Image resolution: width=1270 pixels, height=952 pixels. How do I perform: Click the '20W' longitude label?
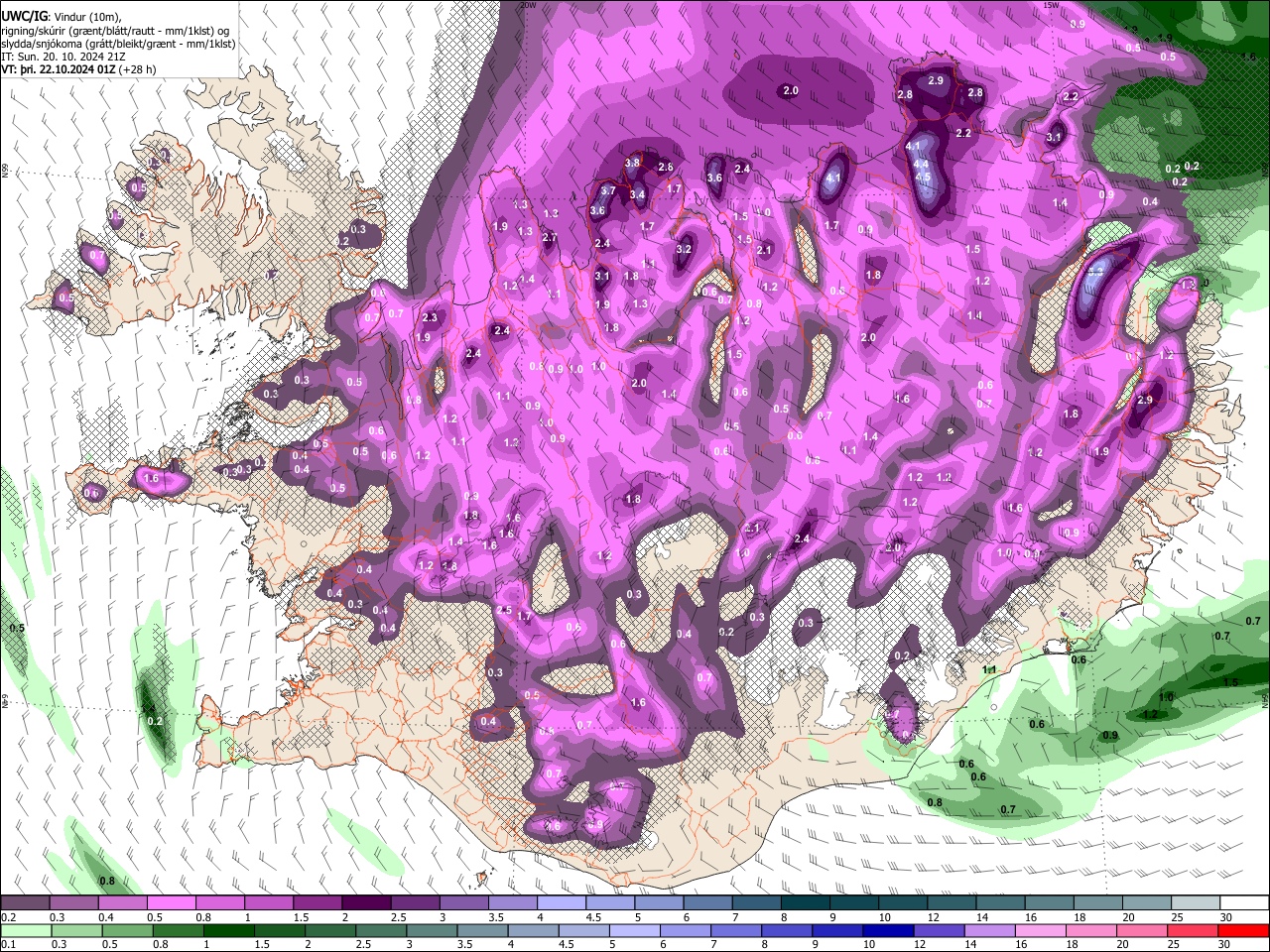[528, 5]
